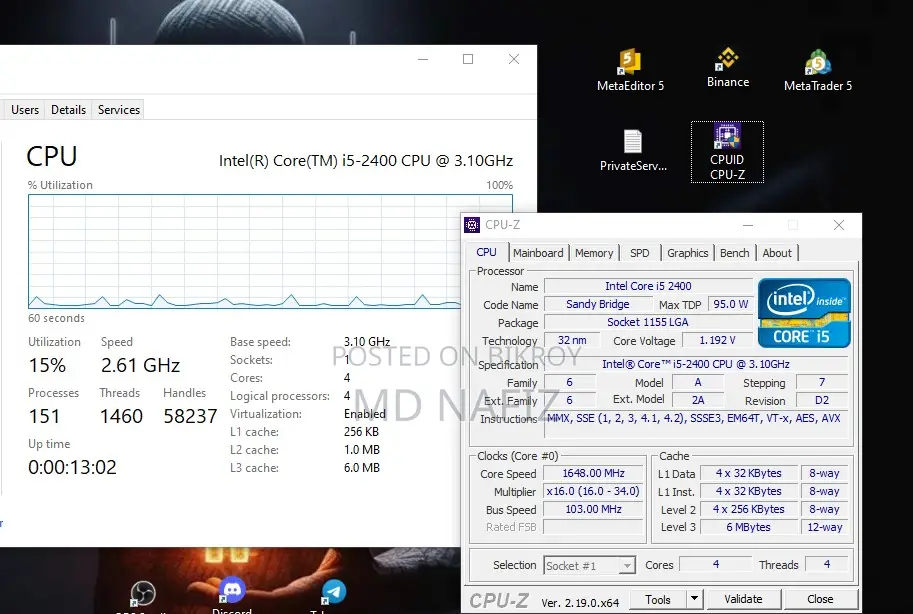Viewport: 913px width, 614px height.
Task: Click the Specification field value
Action: 696,364
